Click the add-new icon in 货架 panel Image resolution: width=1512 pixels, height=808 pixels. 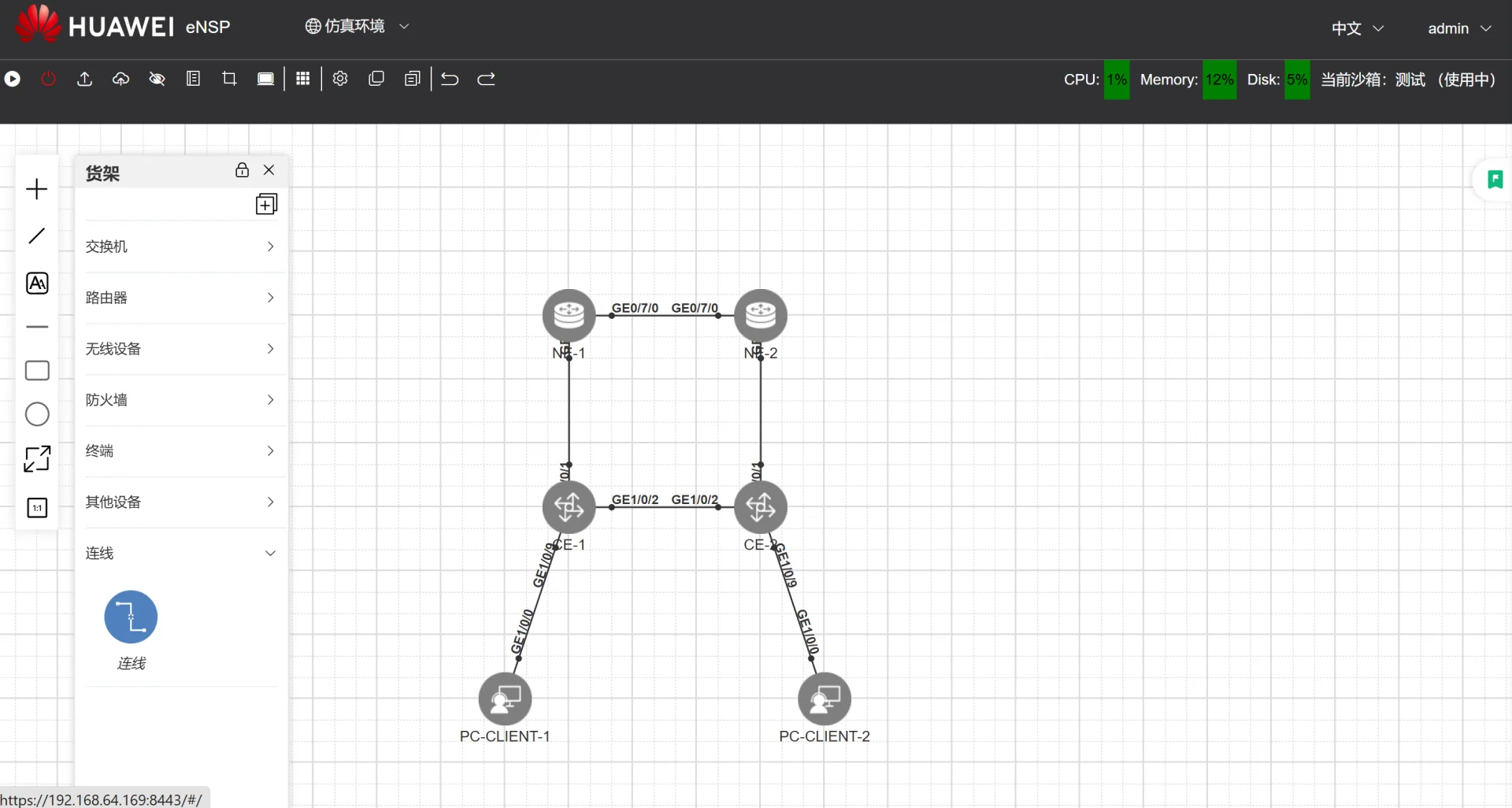pyautogui.click(x=266, y=205)
